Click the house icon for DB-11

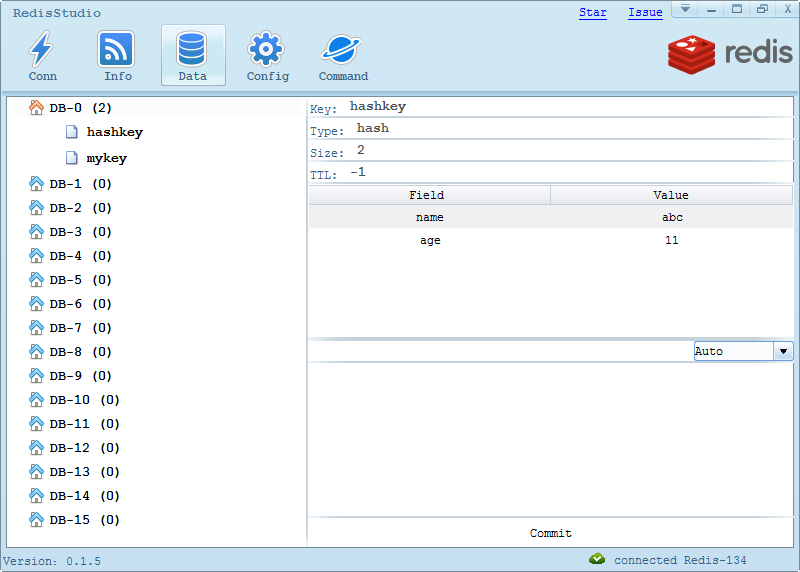(x=36, y=424)
